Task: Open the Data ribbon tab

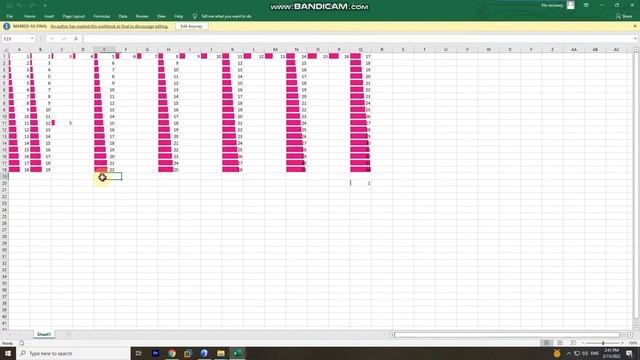Action: click(x=123, y=16)
